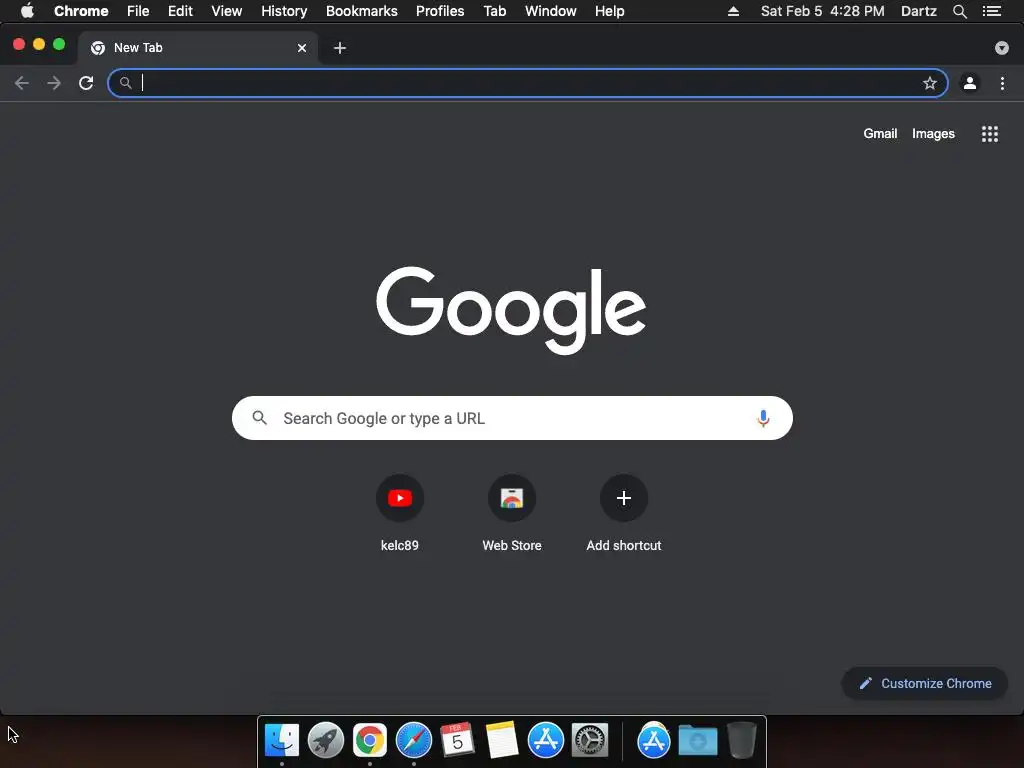This screenshot has width=1024, height=768.
Task: Open the tab search dropdown arrow
Action: tap(1002, 48)
